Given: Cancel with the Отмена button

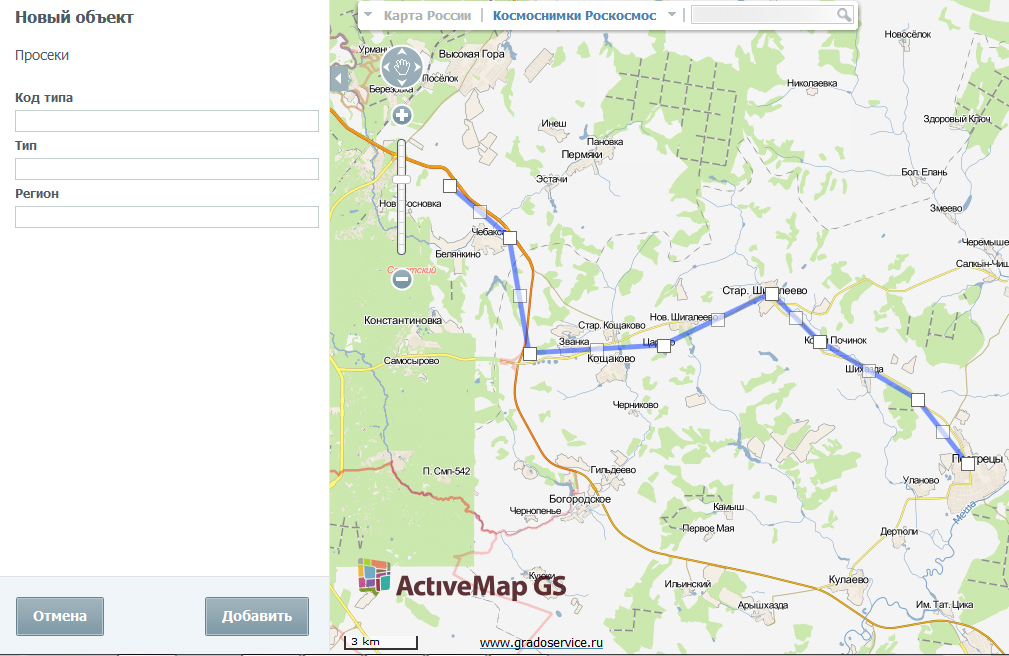Looking at the screenshot, I should [60, 616].
